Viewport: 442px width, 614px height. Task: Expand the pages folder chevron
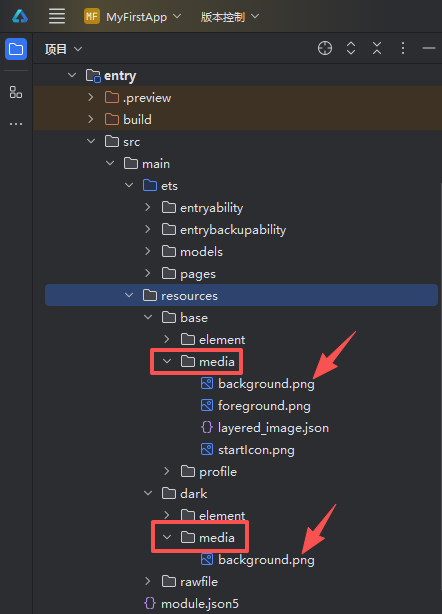click(x=148, y=273)
